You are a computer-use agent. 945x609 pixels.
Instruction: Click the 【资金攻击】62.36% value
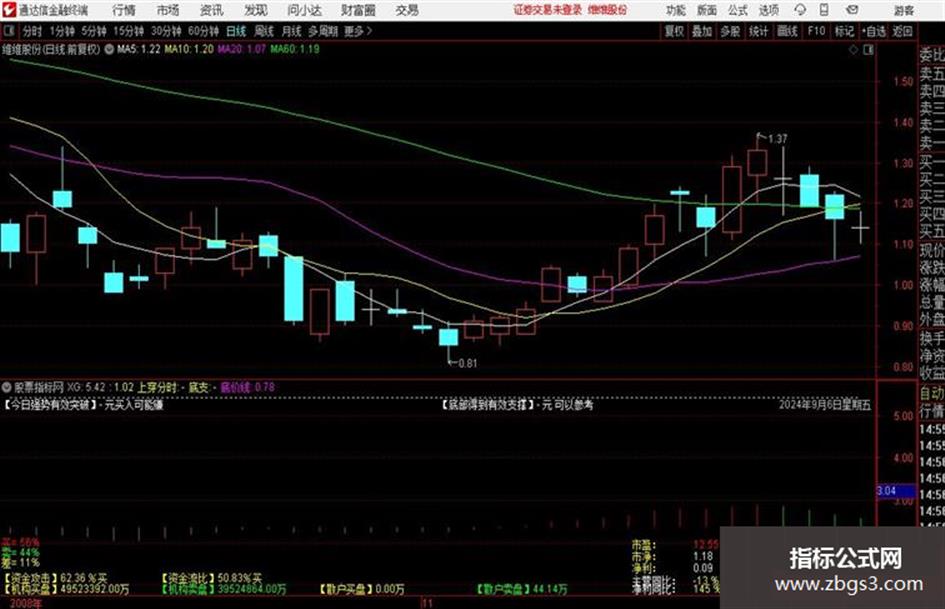[x=55, y=578]
